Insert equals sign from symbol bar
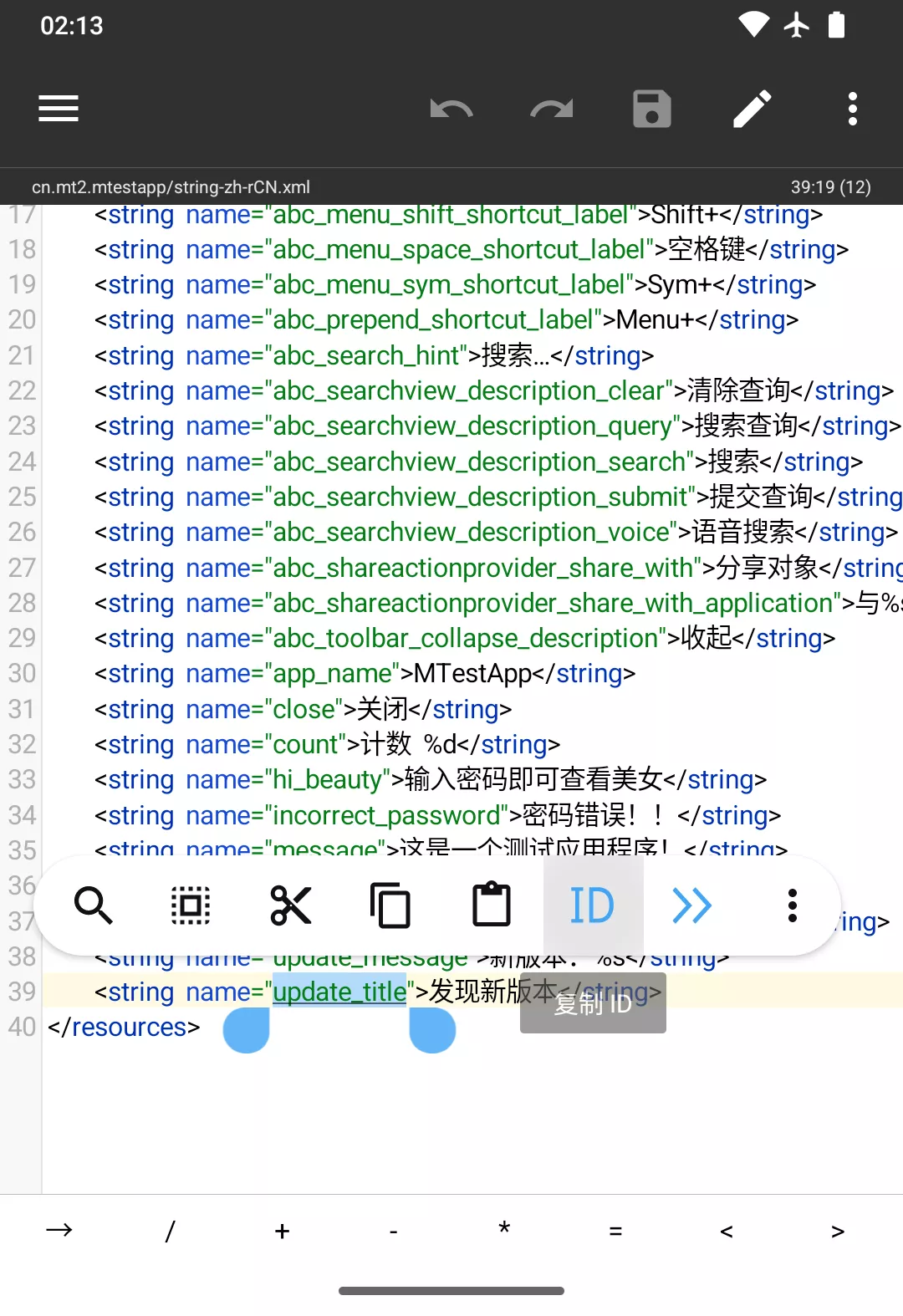The width and height of the screenshot is (903, 1316). coord(615,1231)
